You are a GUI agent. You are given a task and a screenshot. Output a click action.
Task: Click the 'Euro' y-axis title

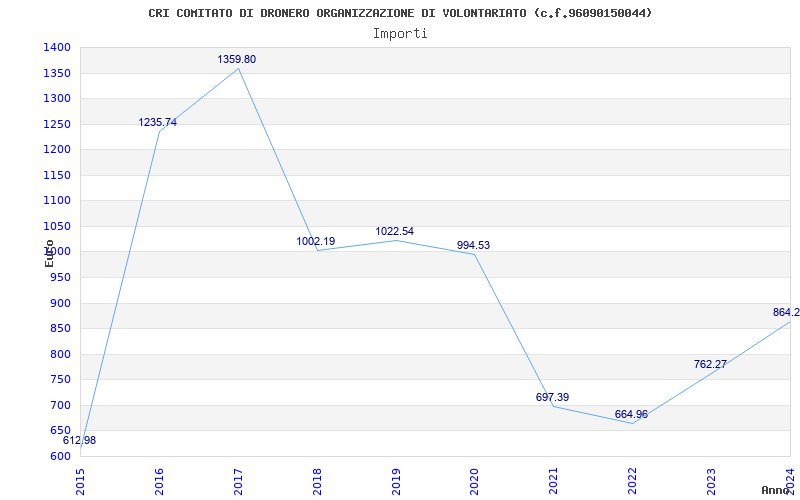pos(49,253)
